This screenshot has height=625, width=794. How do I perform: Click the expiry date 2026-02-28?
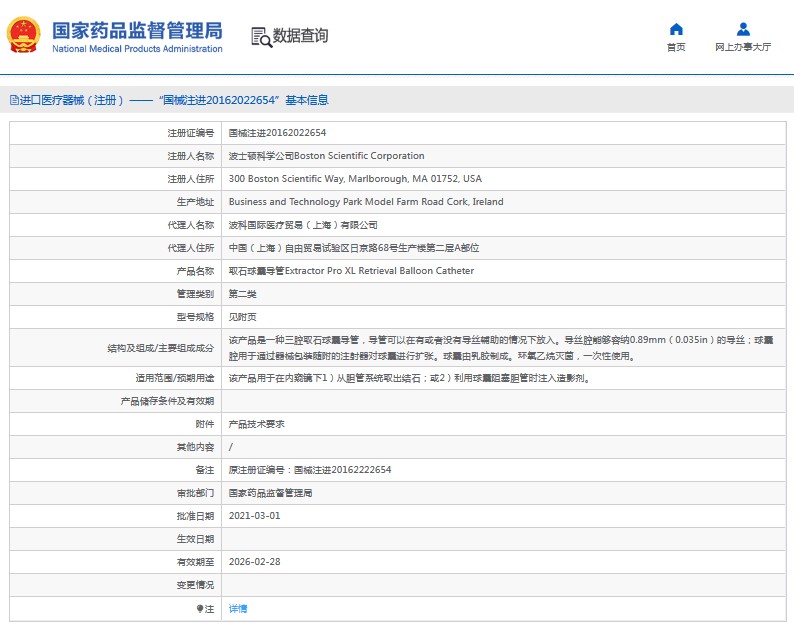click(254, 562)
